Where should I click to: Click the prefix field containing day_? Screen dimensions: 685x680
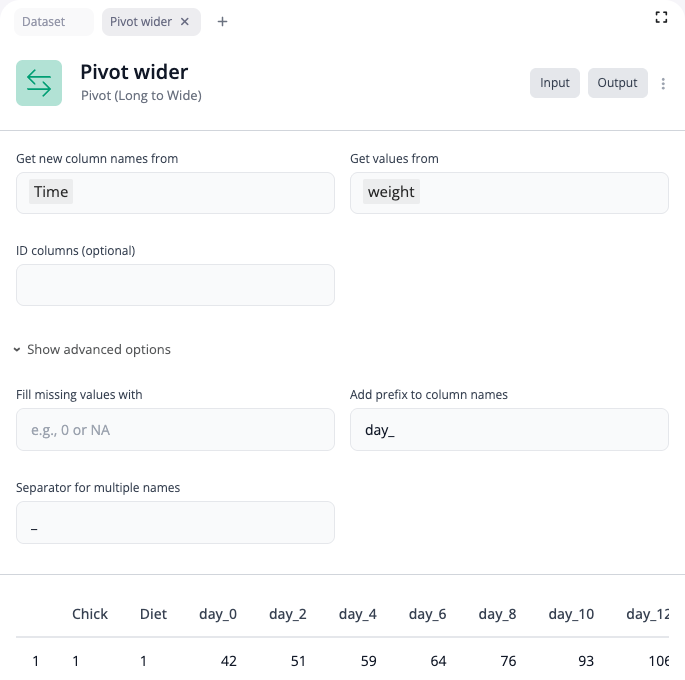508,430
